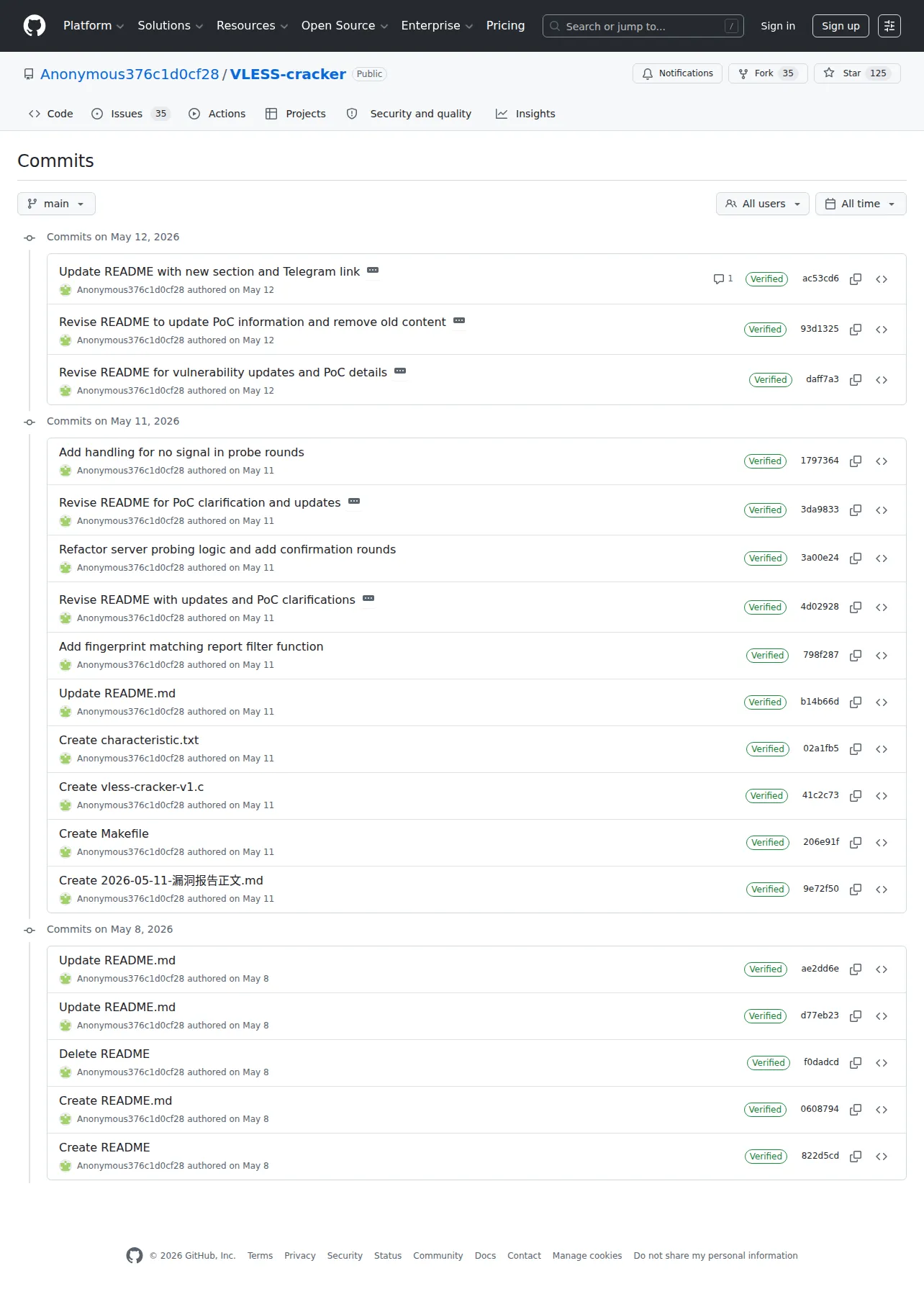Copy full SHA for commit 02a1fb5
The height and width of the screenshot is (1294, 924).
click(856, 749)
